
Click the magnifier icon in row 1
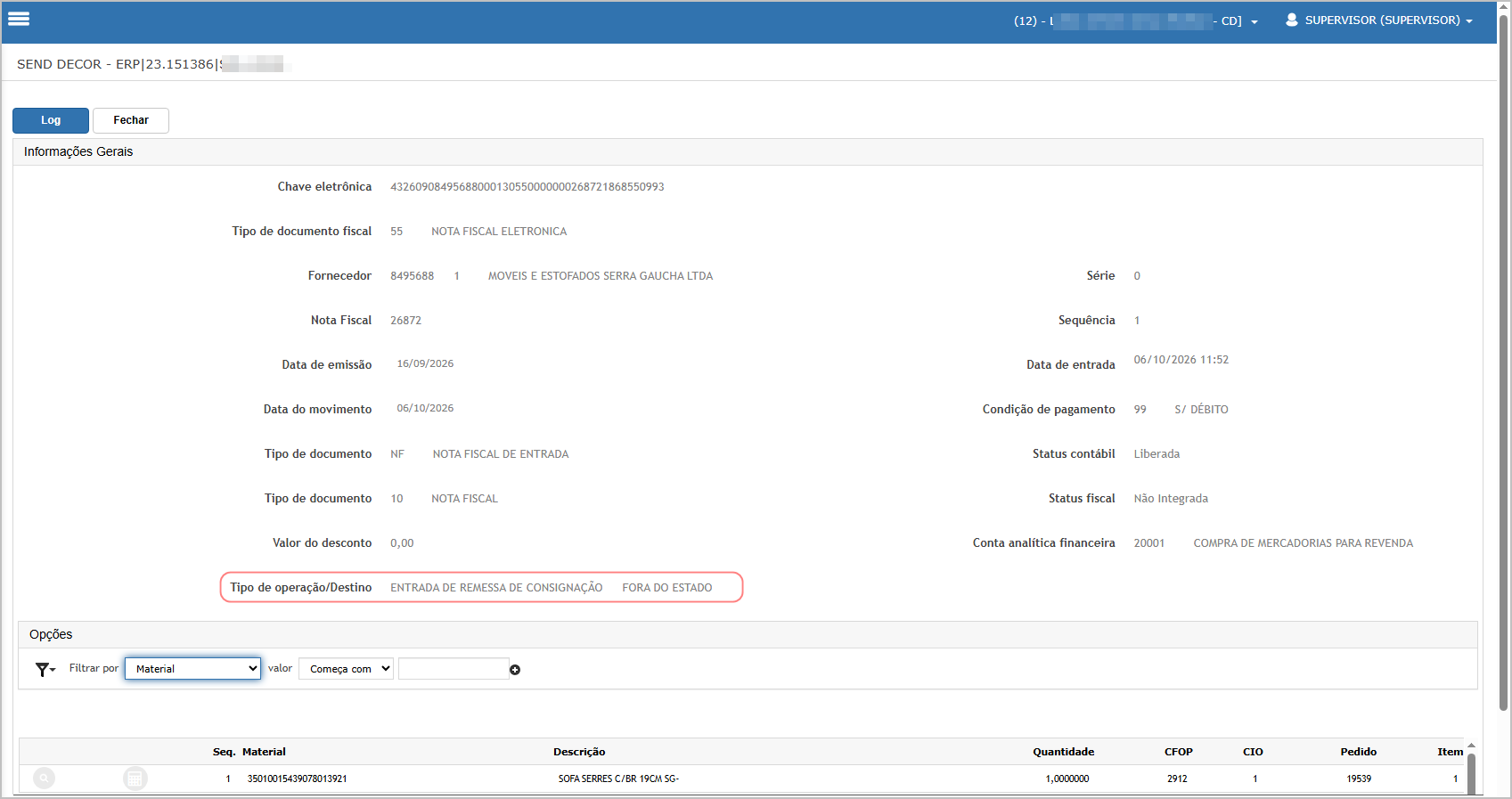coord(44,779)
